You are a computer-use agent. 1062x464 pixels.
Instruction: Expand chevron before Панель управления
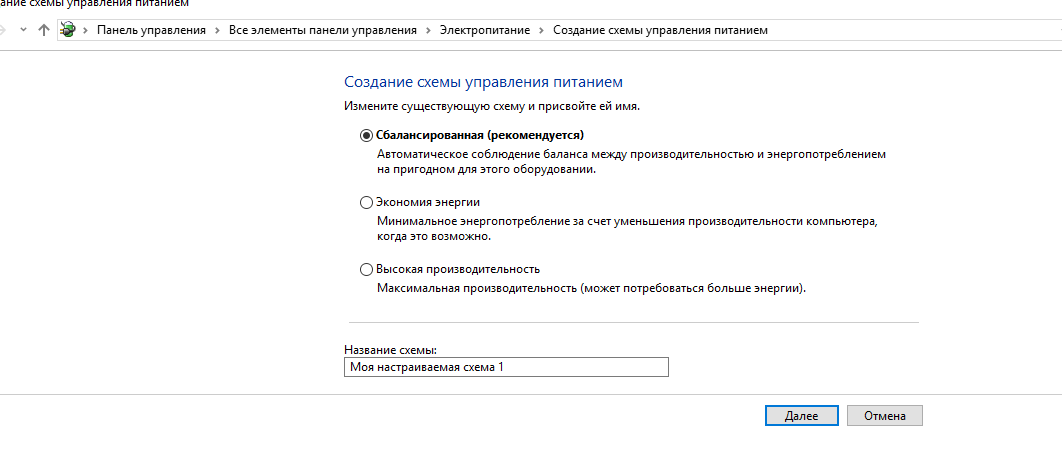pyautogui.click(x=85, y=30)
